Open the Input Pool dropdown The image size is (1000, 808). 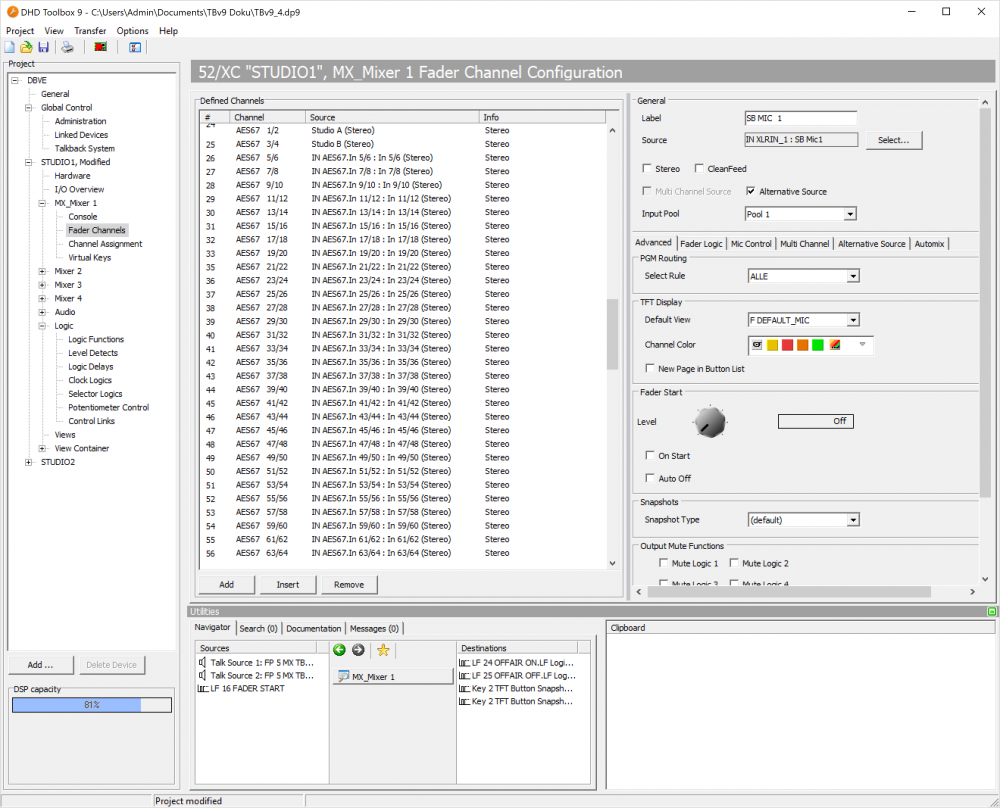[x=852, y=213]
